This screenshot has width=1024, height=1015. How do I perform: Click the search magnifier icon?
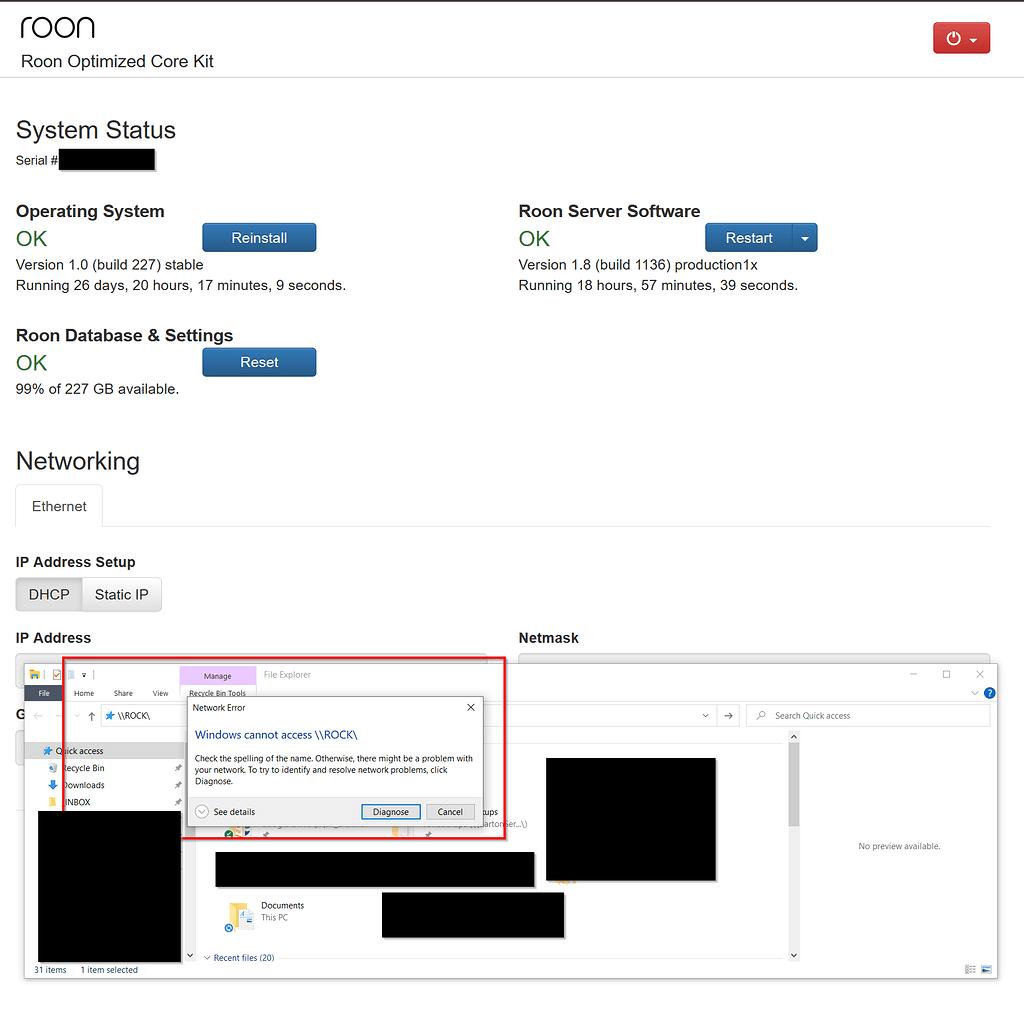coord(761,716)
